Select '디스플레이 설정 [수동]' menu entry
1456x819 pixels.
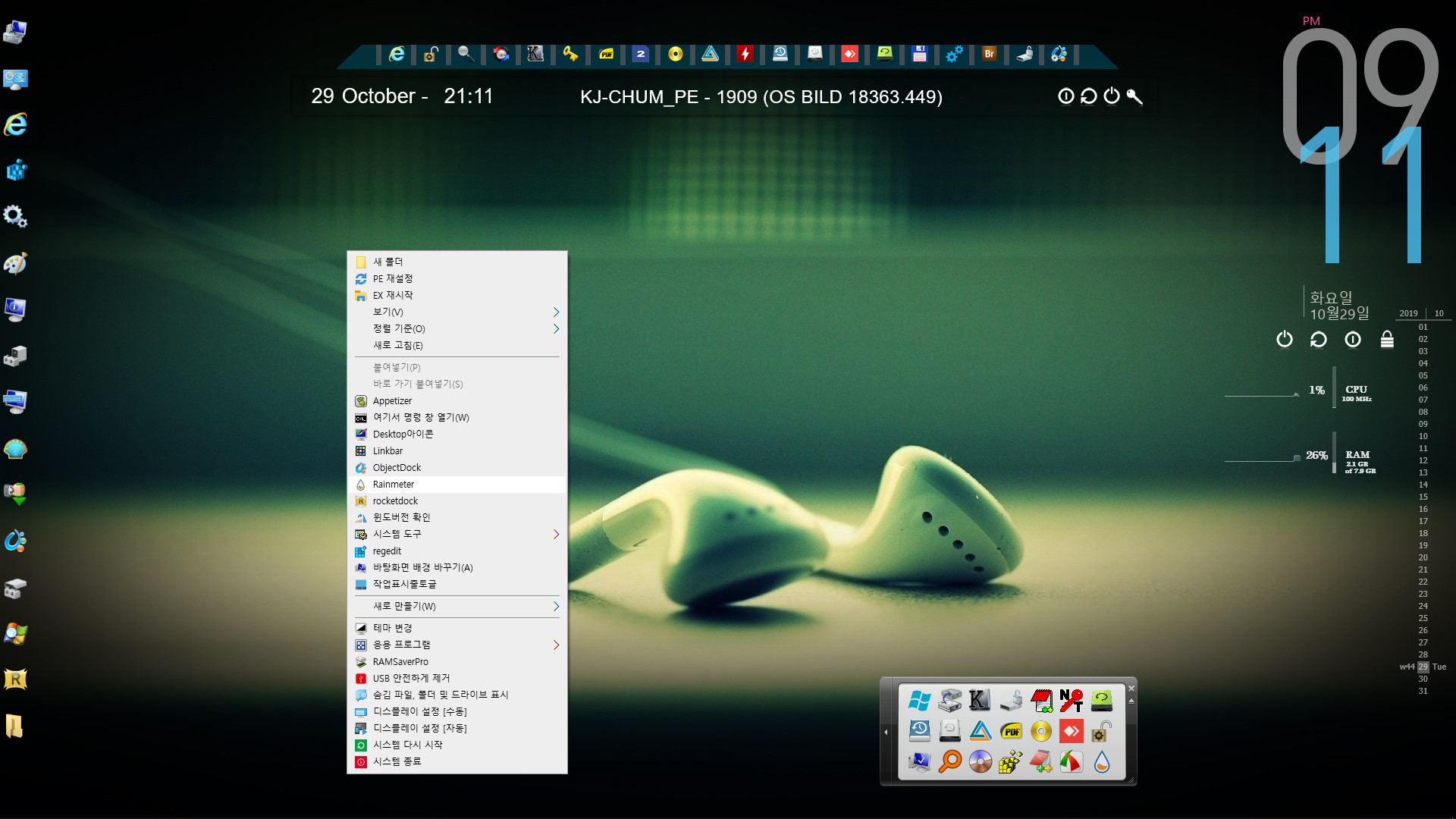pyautogui.click(x=457, y=711)
